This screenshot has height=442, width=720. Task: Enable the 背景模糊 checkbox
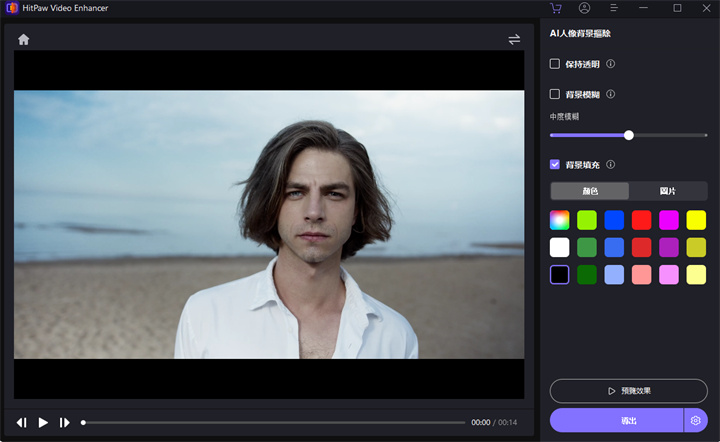pyautogui.click(x=555, y=94)
